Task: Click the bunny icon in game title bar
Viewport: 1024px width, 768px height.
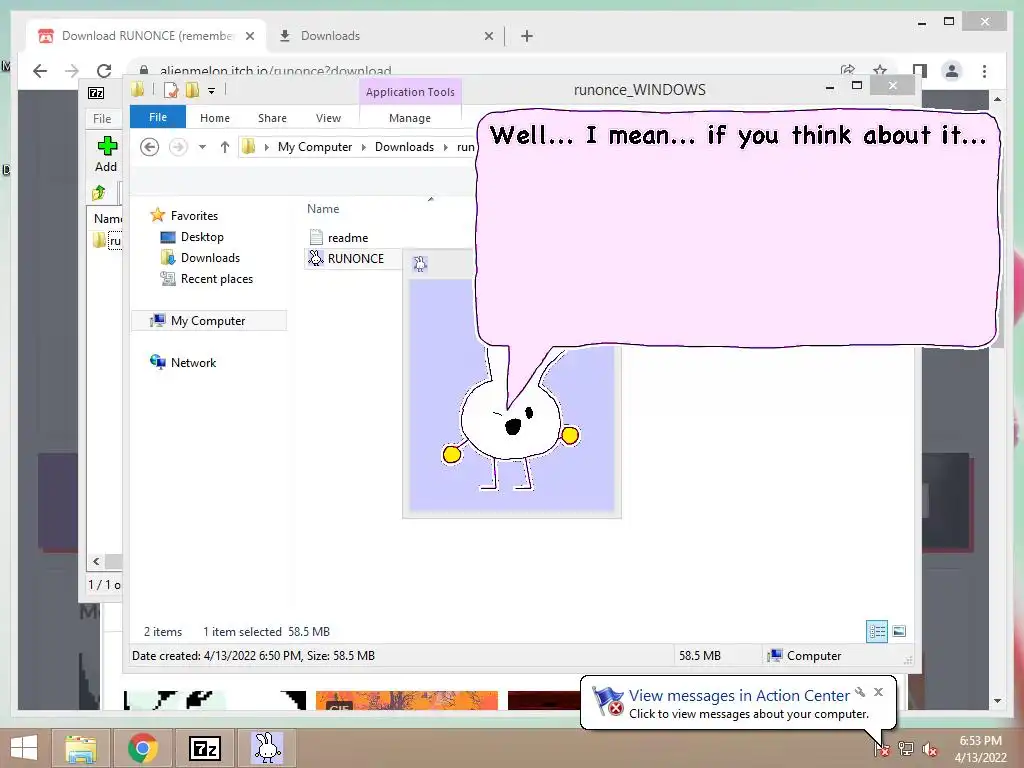Action: pos(420,264)
